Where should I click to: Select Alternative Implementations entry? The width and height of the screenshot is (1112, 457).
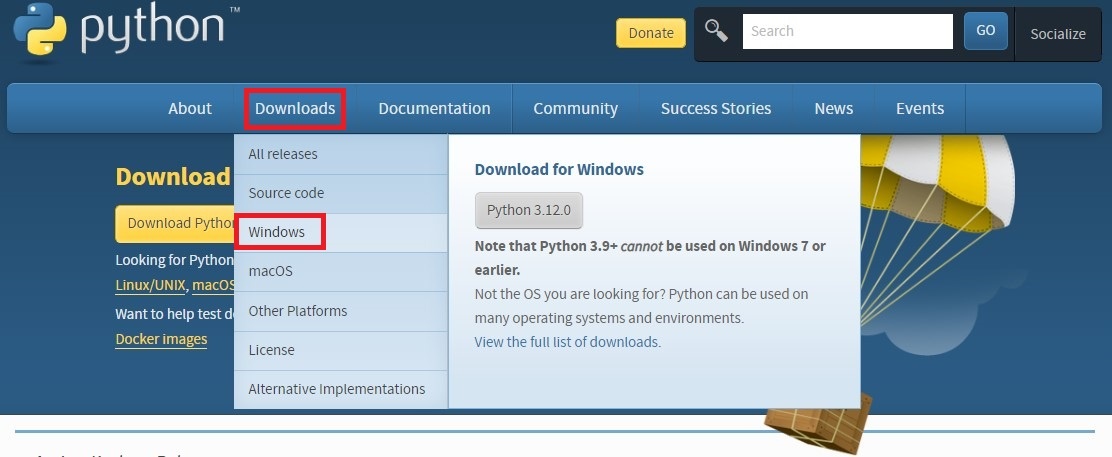(x=341, y=389)
